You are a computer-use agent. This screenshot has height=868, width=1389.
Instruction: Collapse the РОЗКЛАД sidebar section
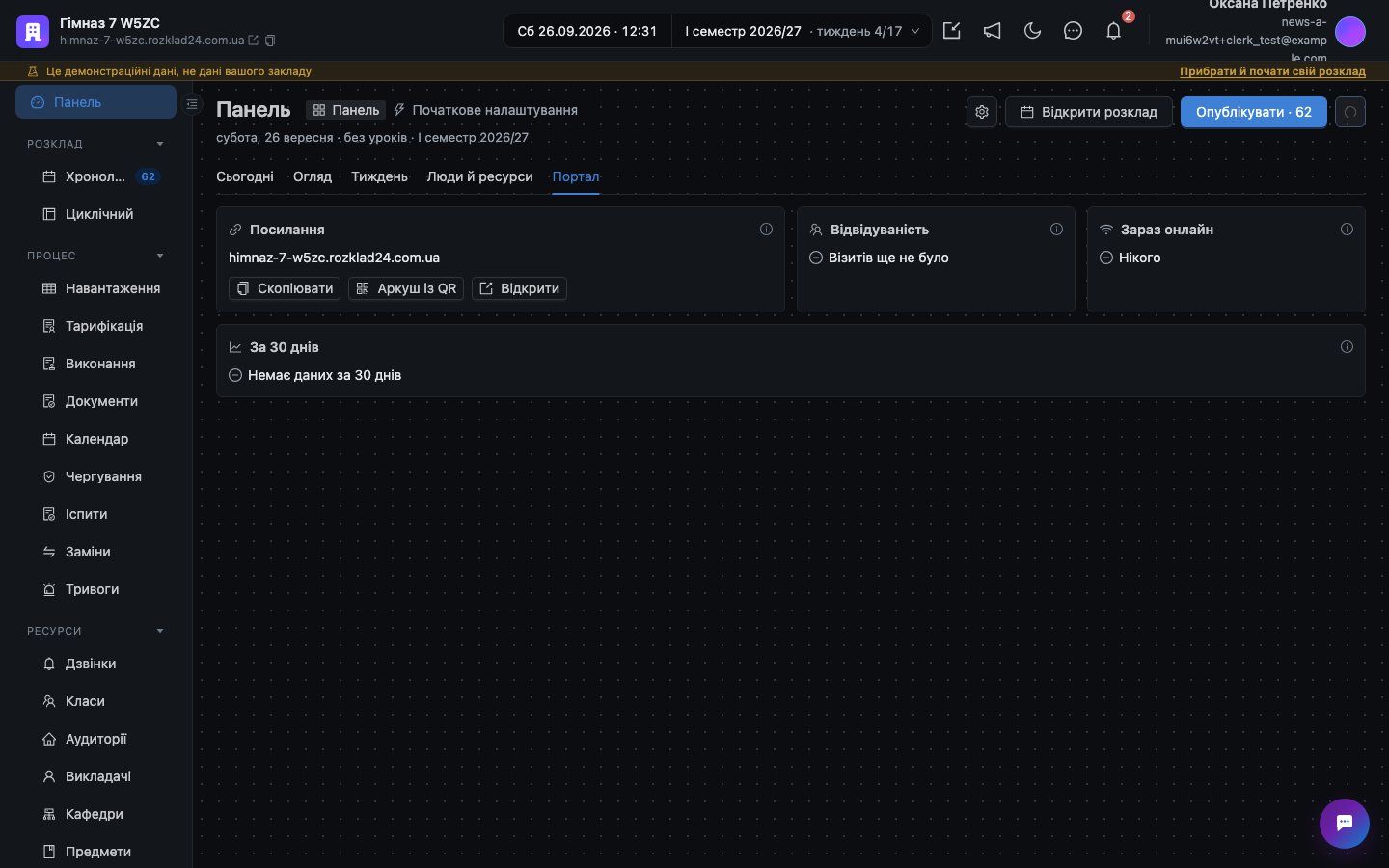pos(160,144)
